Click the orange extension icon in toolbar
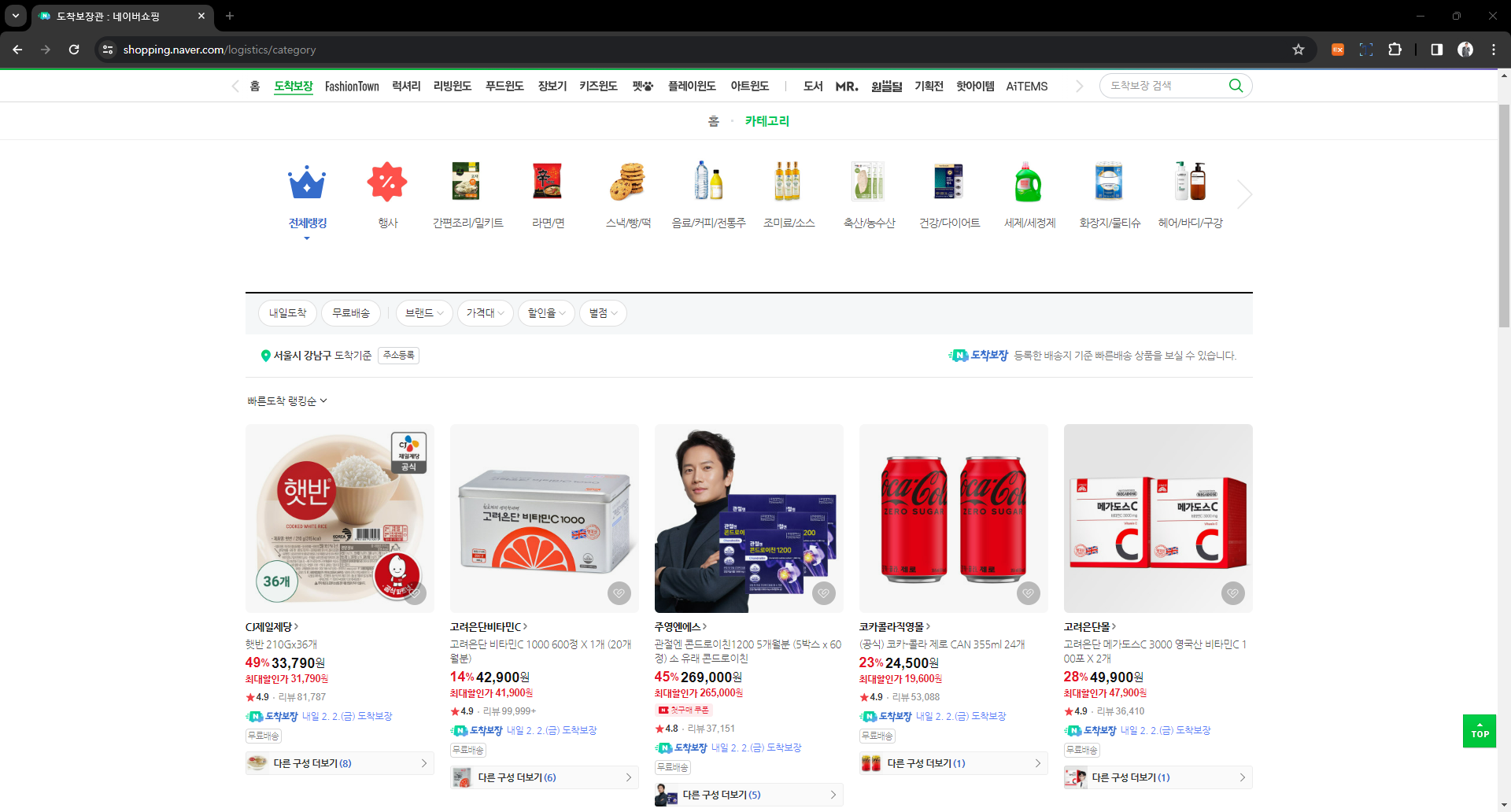The width and height of the screenshot is (1511, 812). click(1337, 50)
